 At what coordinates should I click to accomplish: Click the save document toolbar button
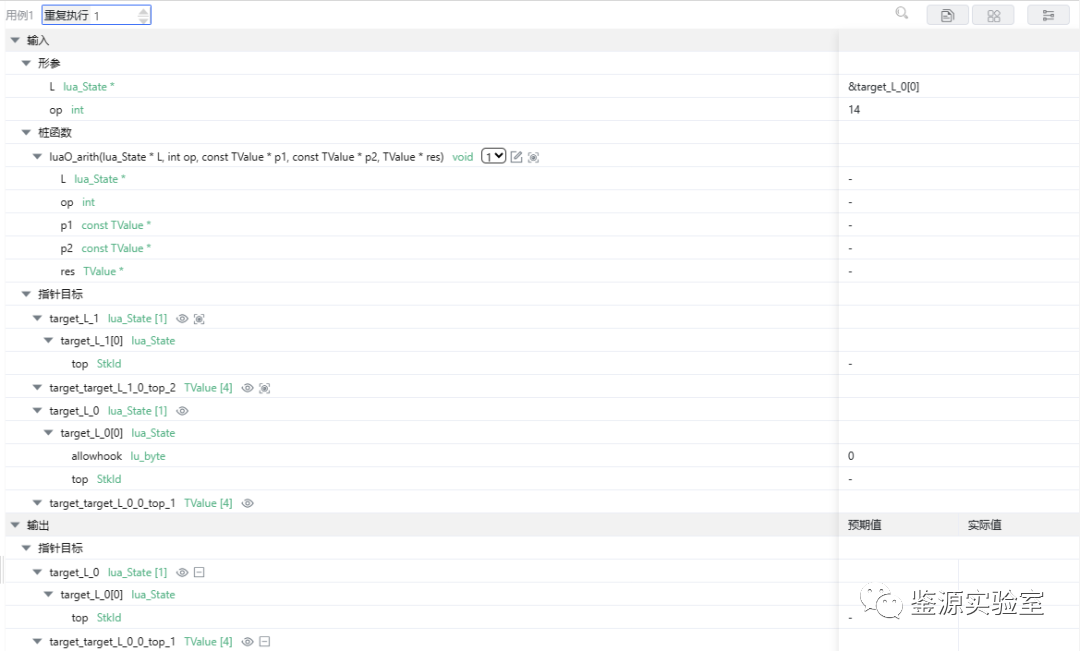[947, 16]
